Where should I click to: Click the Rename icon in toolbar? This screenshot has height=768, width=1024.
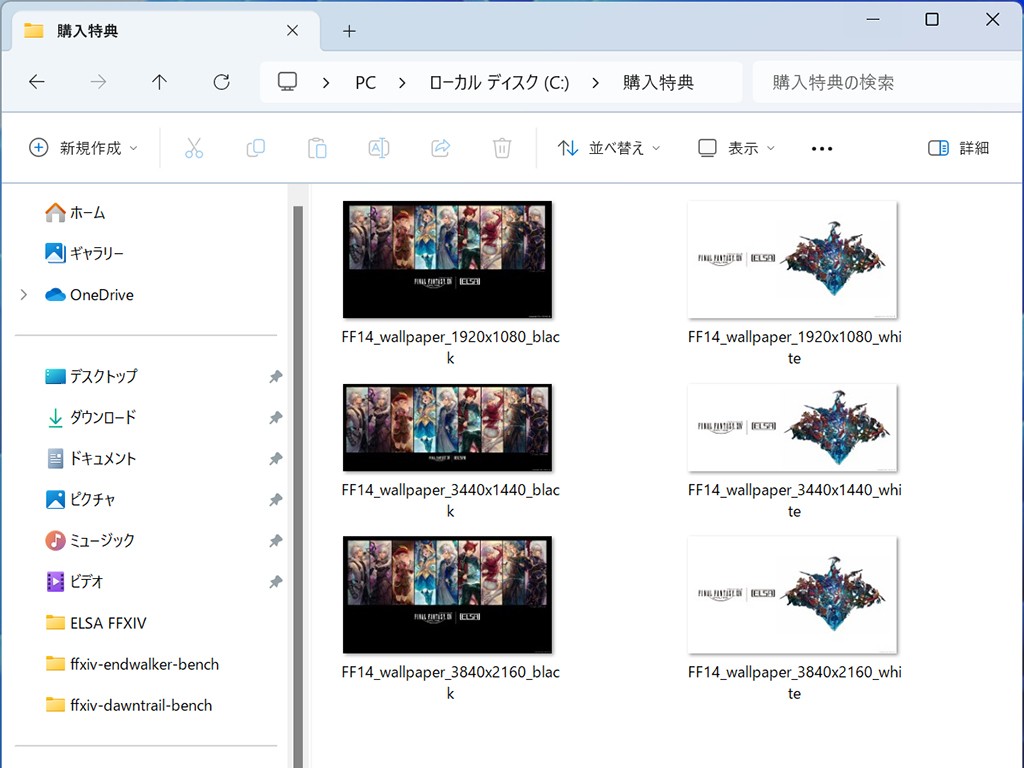(379, 148)
